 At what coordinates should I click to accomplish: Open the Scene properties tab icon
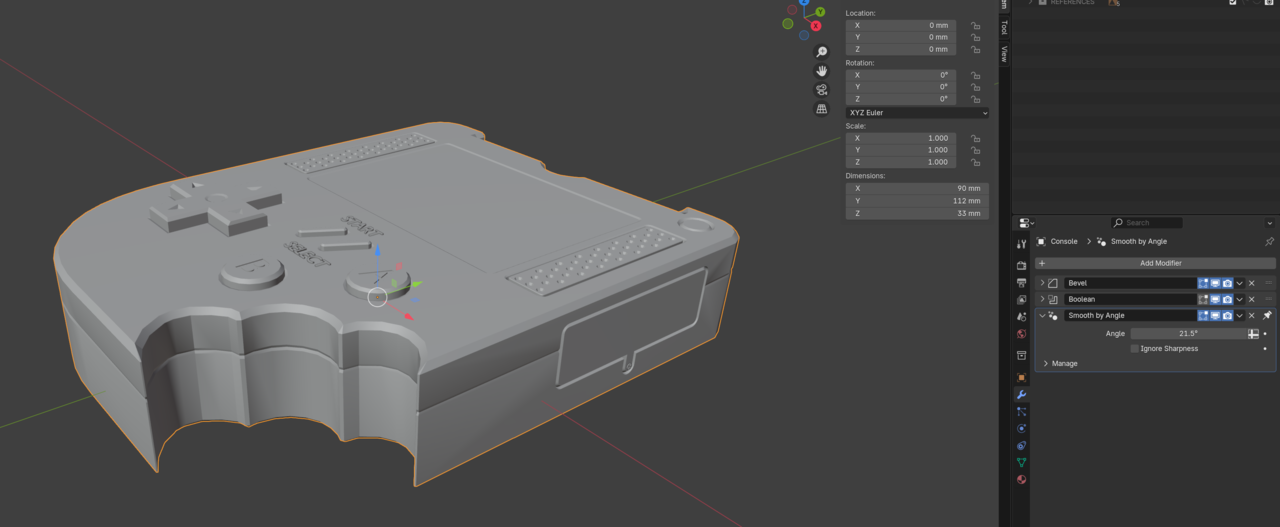click(x=1021, y=317)
